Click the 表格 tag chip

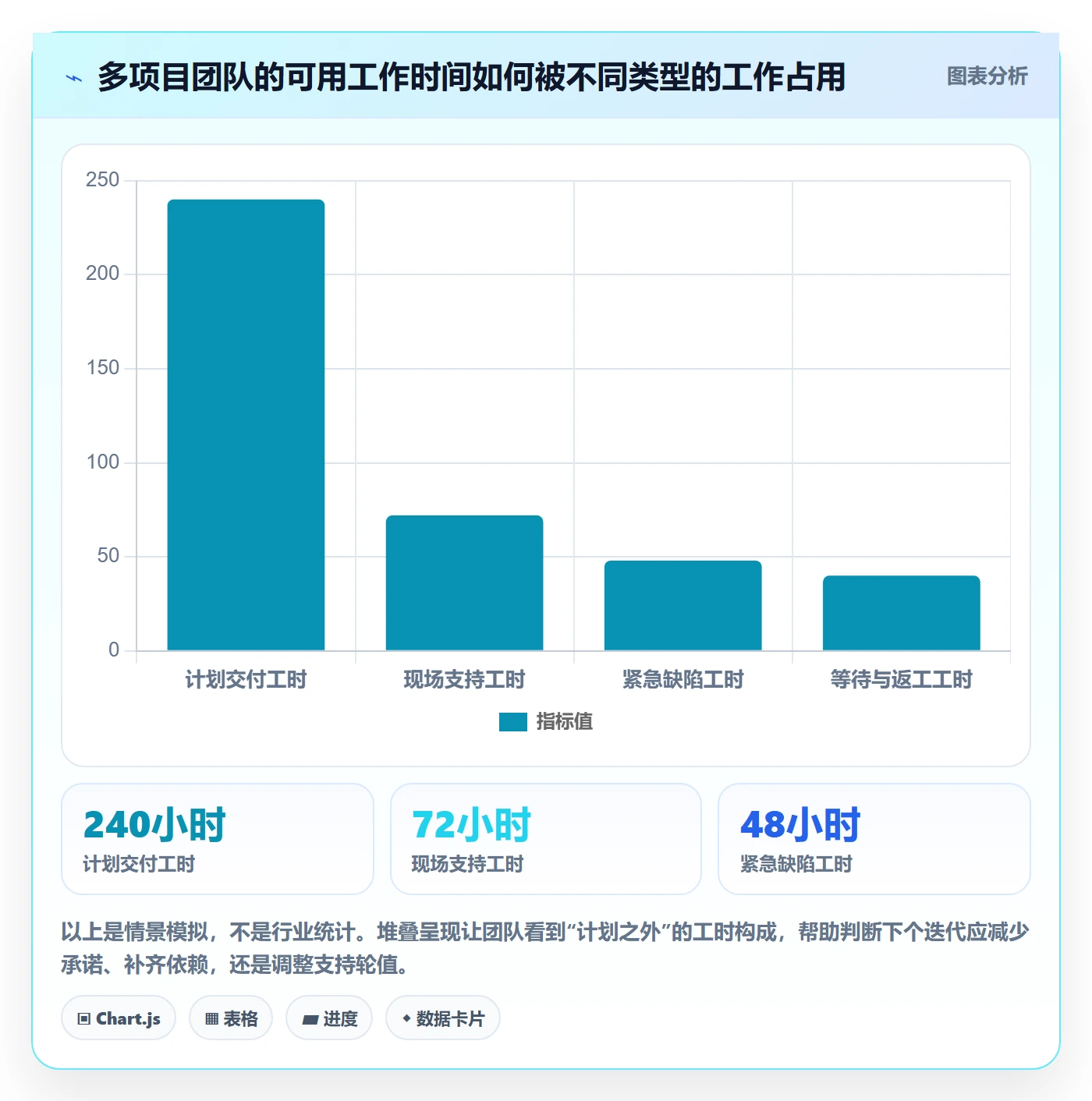pos(231,1018)
